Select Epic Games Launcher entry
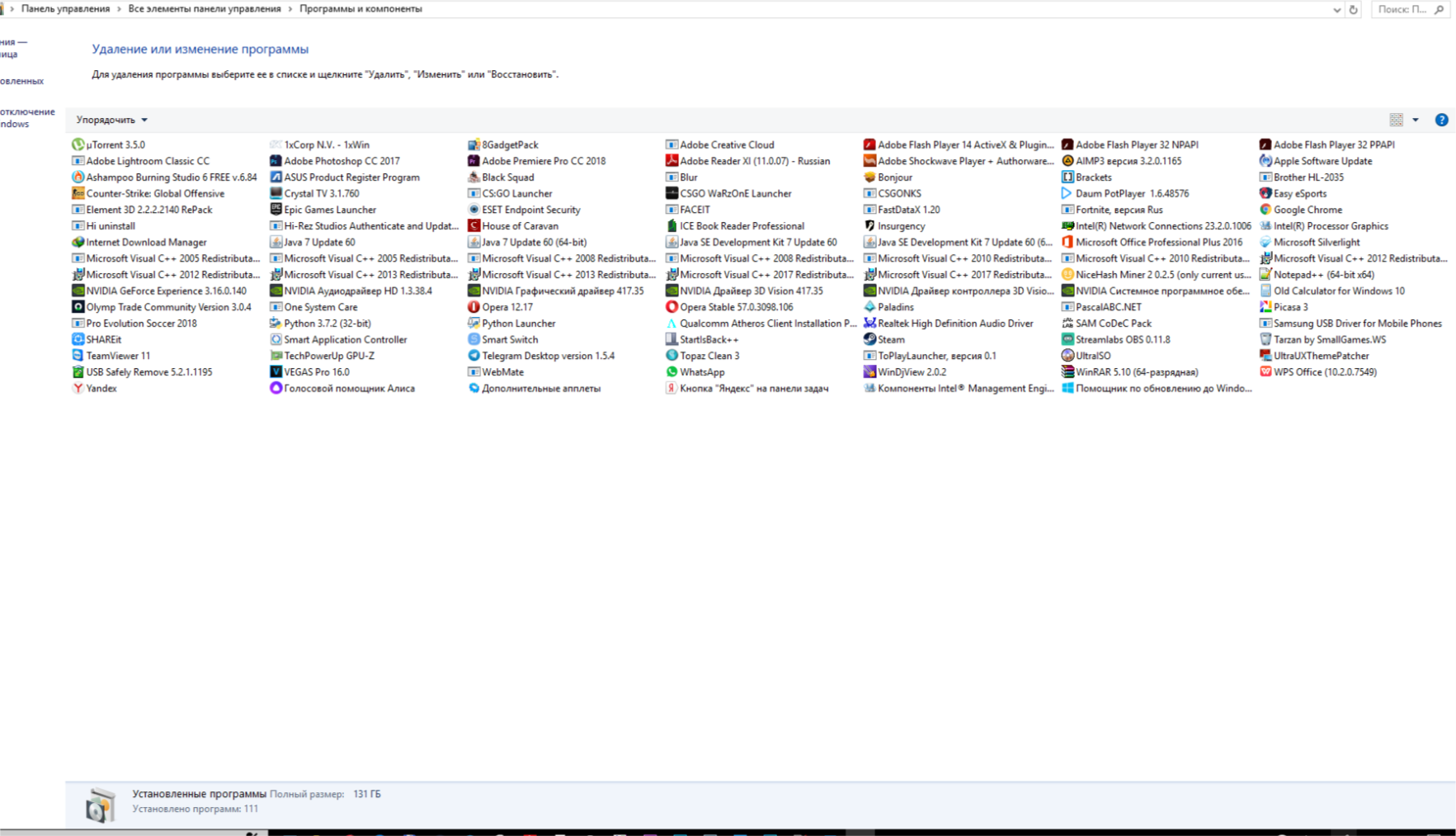The height and width of the screenshot is (836, 1456). (x=323, y=210)
